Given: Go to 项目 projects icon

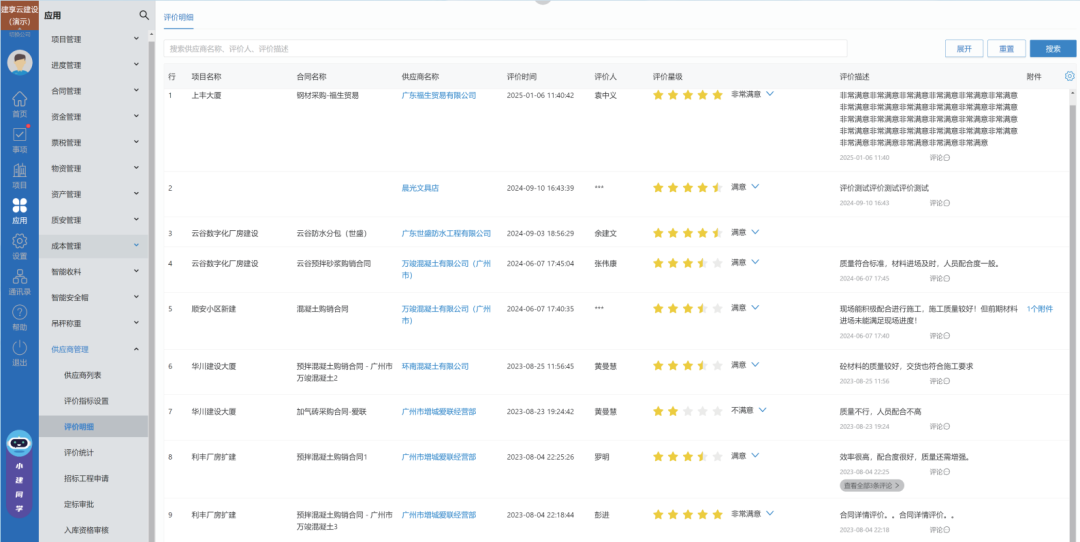Looking at the screenshot, I should [x=19, y=174].
